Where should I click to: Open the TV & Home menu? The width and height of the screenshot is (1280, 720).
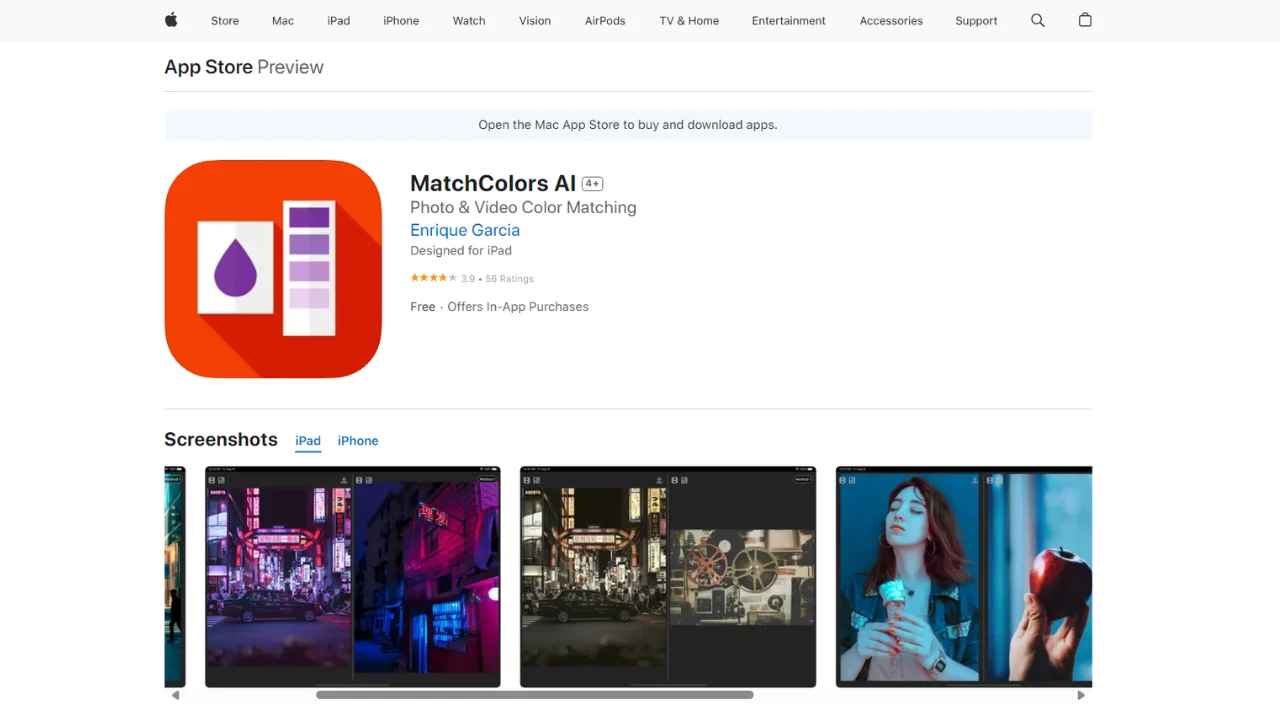point(689,21)
